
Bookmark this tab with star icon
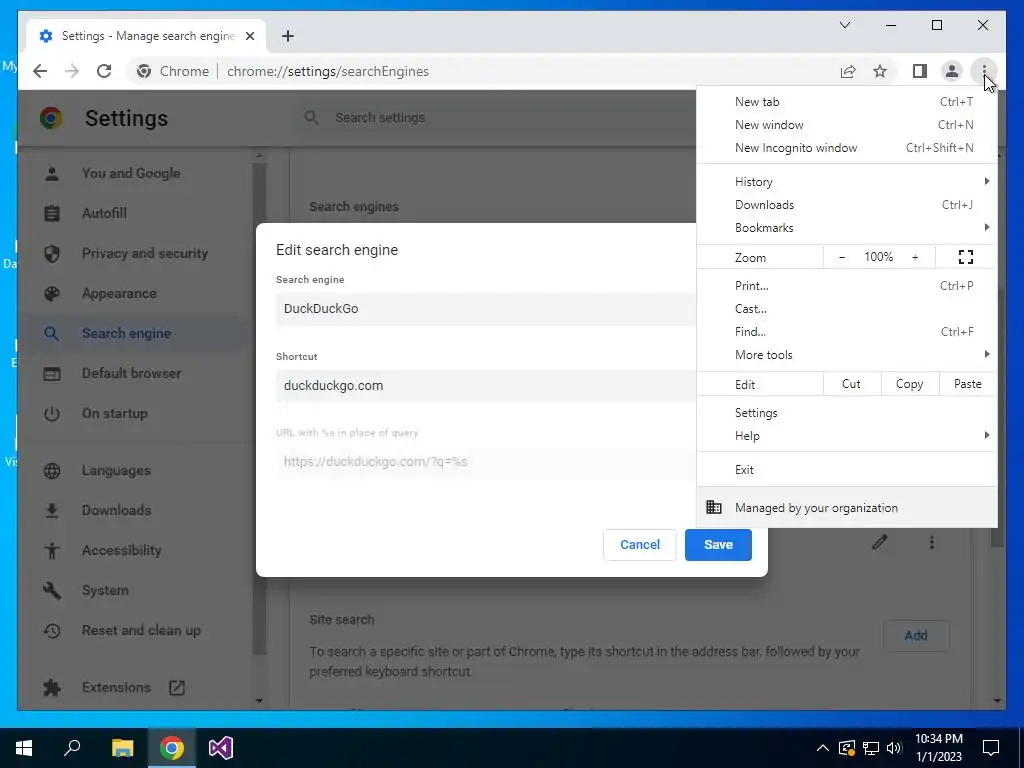click(x=880, y=71)
